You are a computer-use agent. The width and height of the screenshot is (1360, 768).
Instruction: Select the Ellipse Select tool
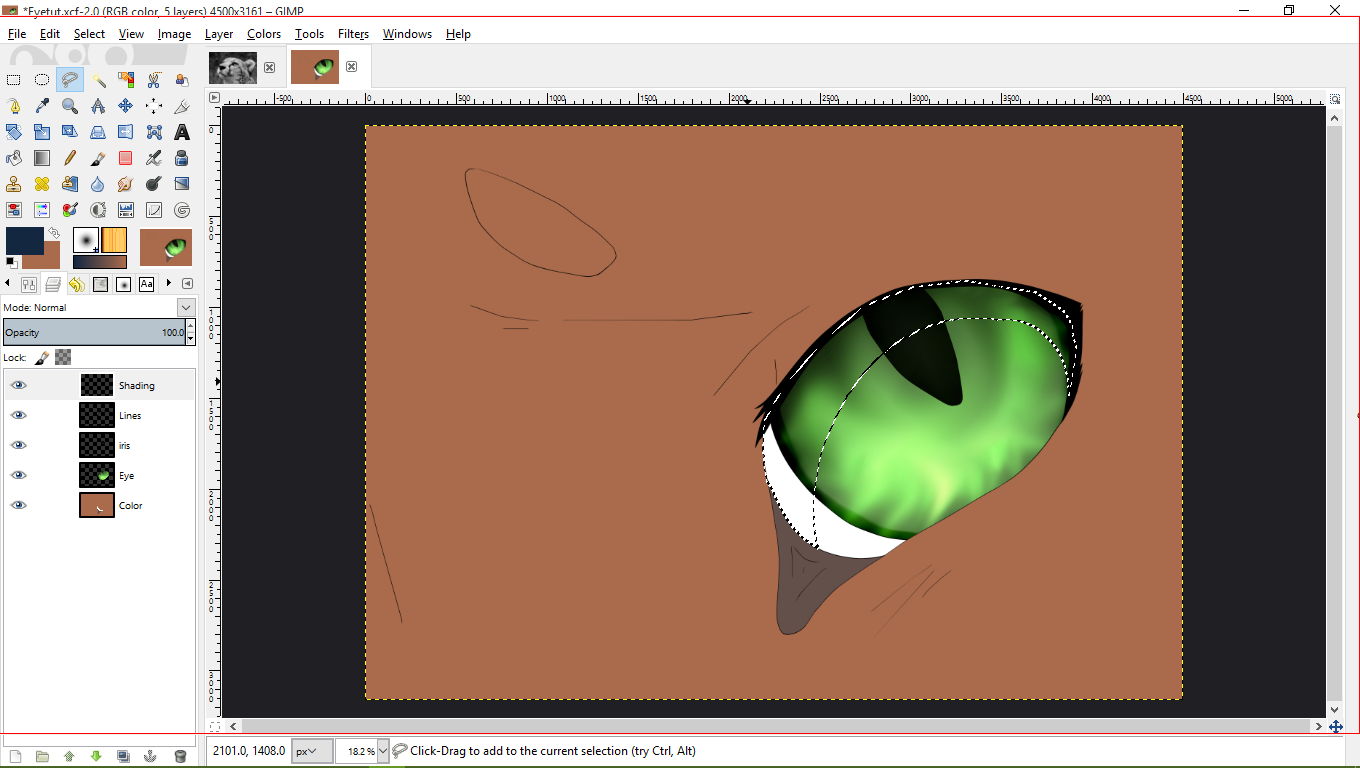(x=42, y=80)
